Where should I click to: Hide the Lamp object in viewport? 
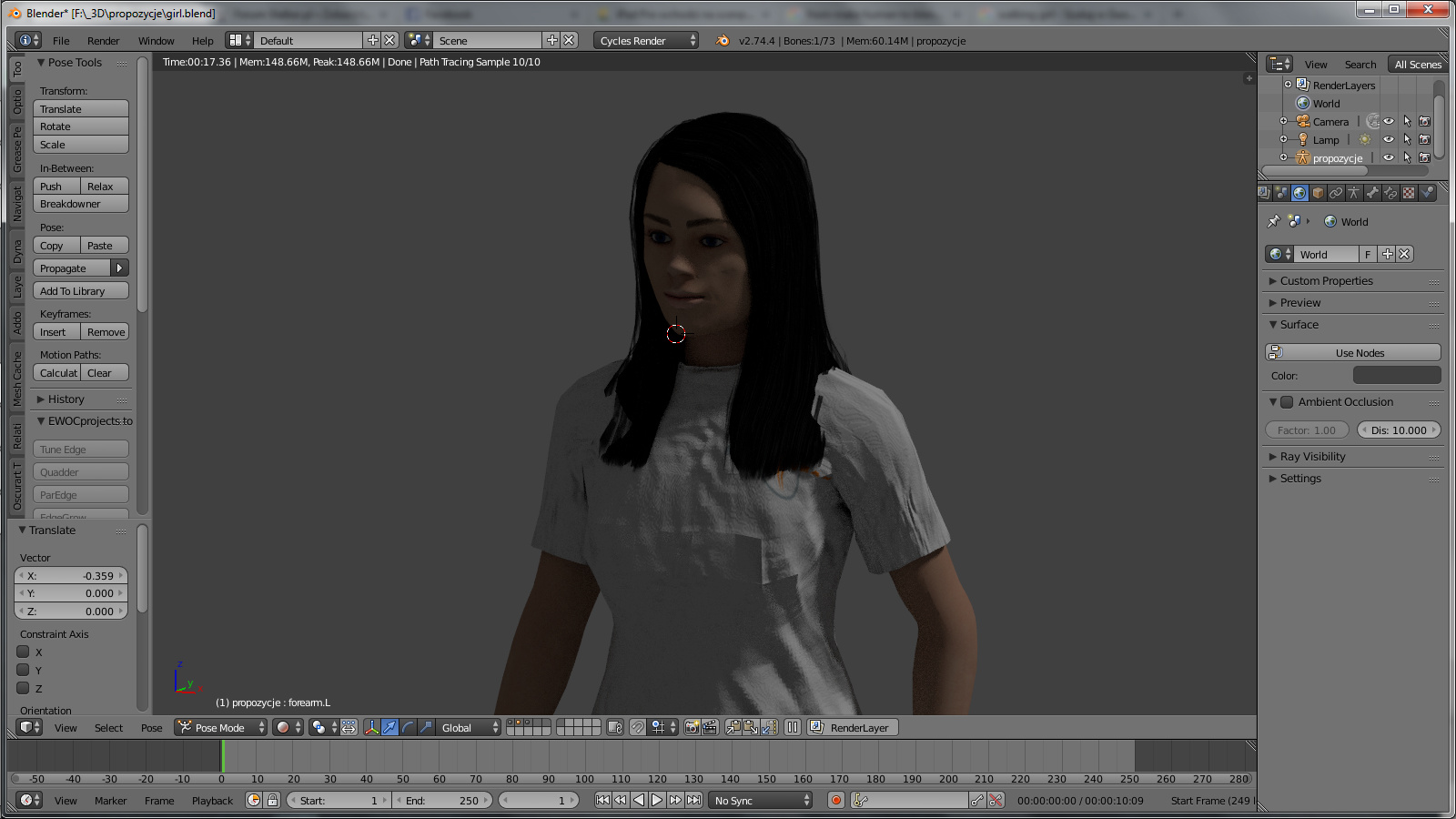click(x=1389, y=140)
